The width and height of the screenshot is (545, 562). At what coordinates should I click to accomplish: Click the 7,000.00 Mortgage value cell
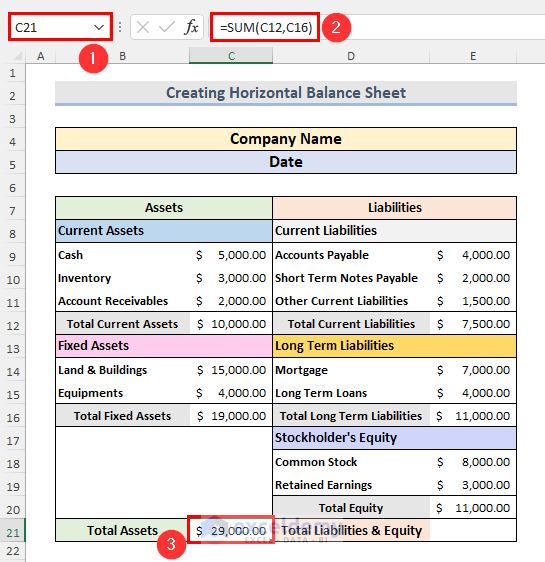click(x=473, y=370)
